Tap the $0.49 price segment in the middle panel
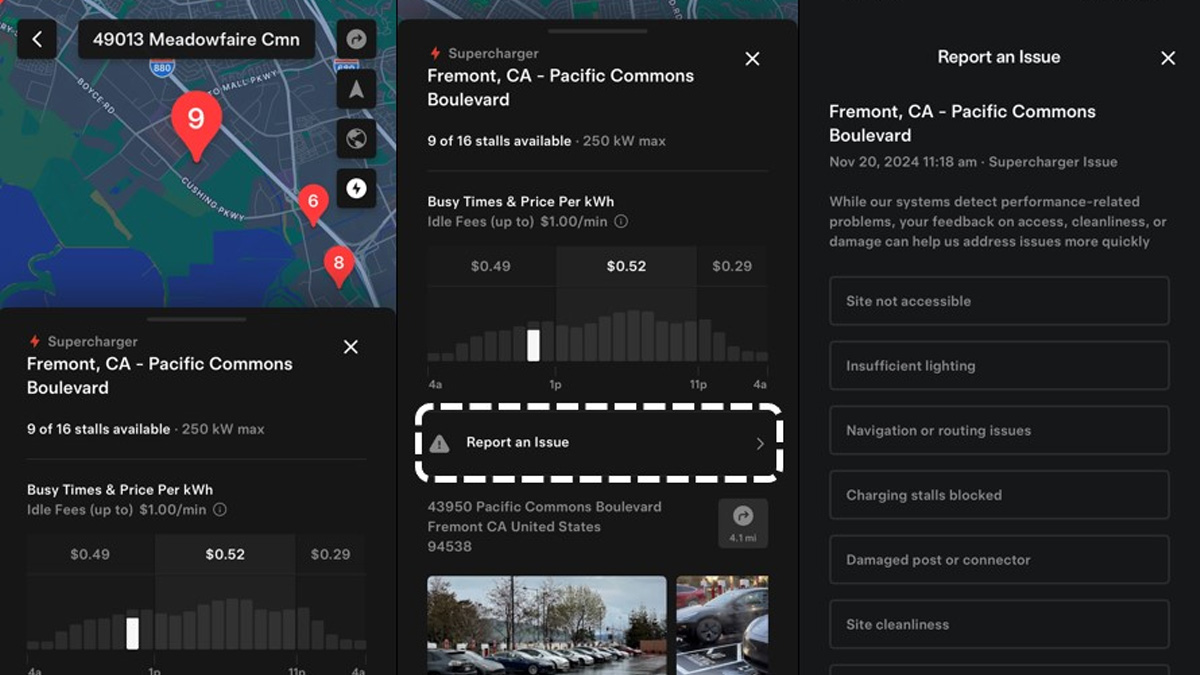The image size is (1200, 675). coord(491,266)
